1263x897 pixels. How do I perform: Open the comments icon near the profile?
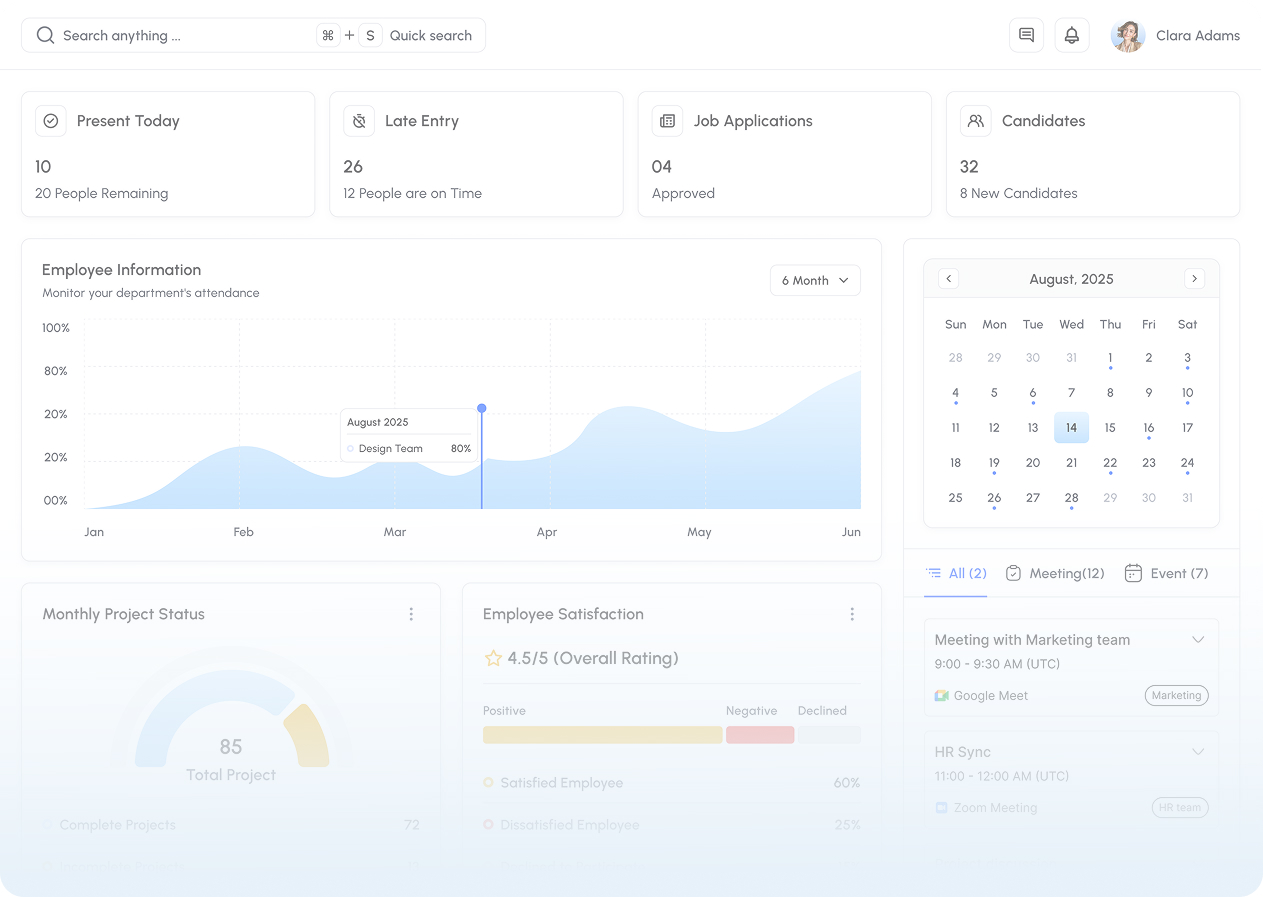tap(1026, 35)
